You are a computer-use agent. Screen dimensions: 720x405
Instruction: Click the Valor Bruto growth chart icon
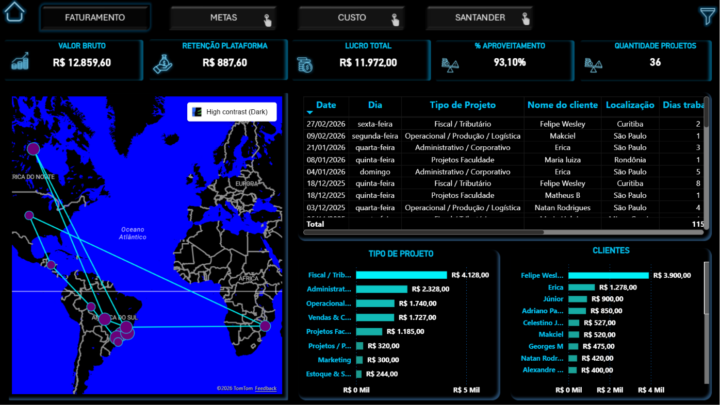coord(20,61)
